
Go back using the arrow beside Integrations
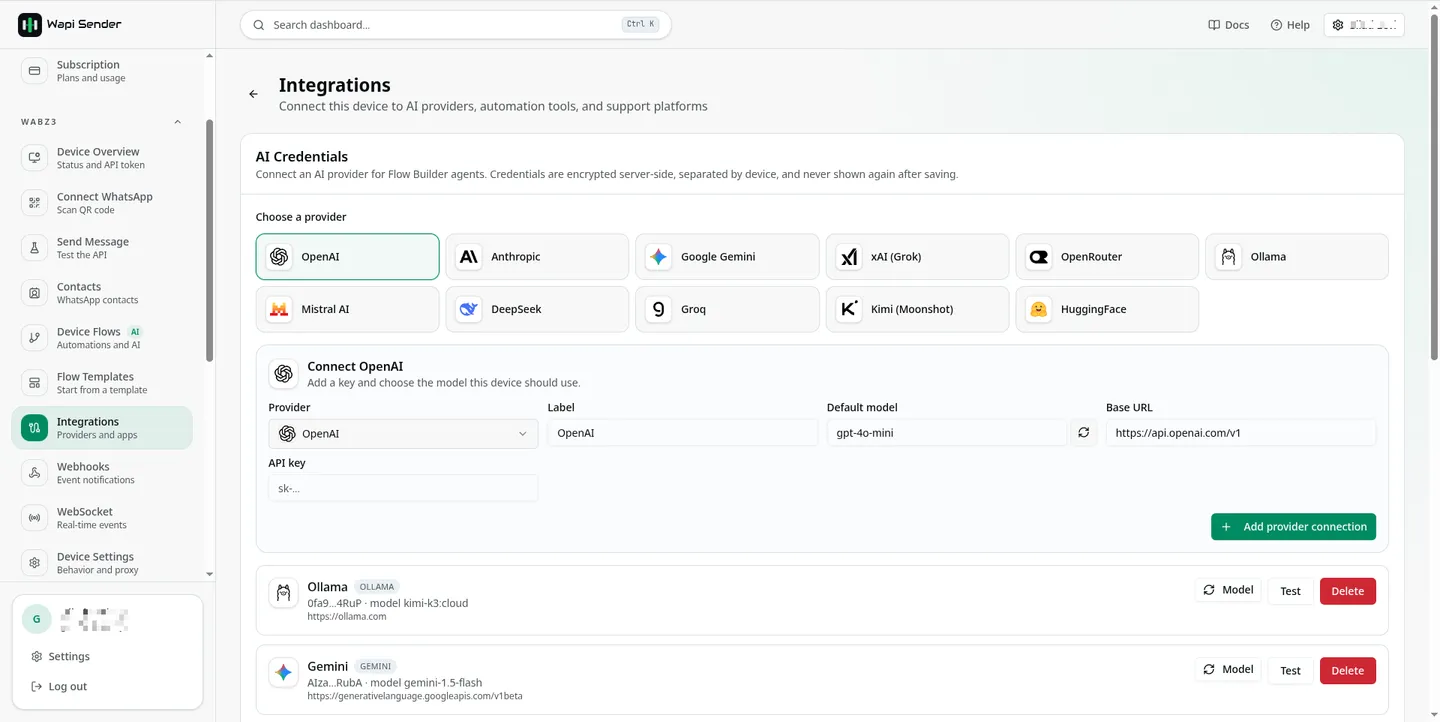[253, 94]
